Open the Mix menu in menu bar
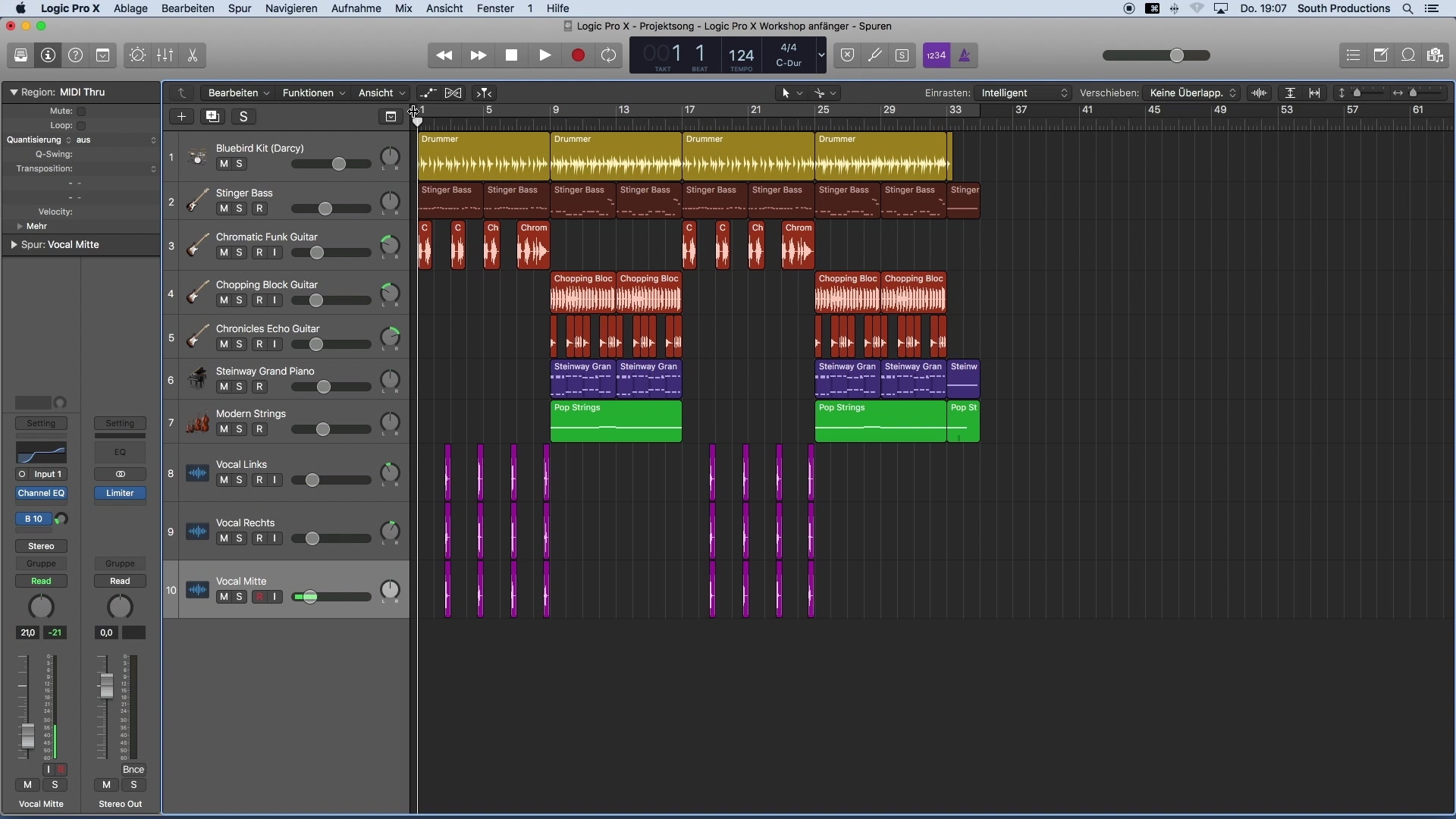1456x819 pixels. pos(403,8)
